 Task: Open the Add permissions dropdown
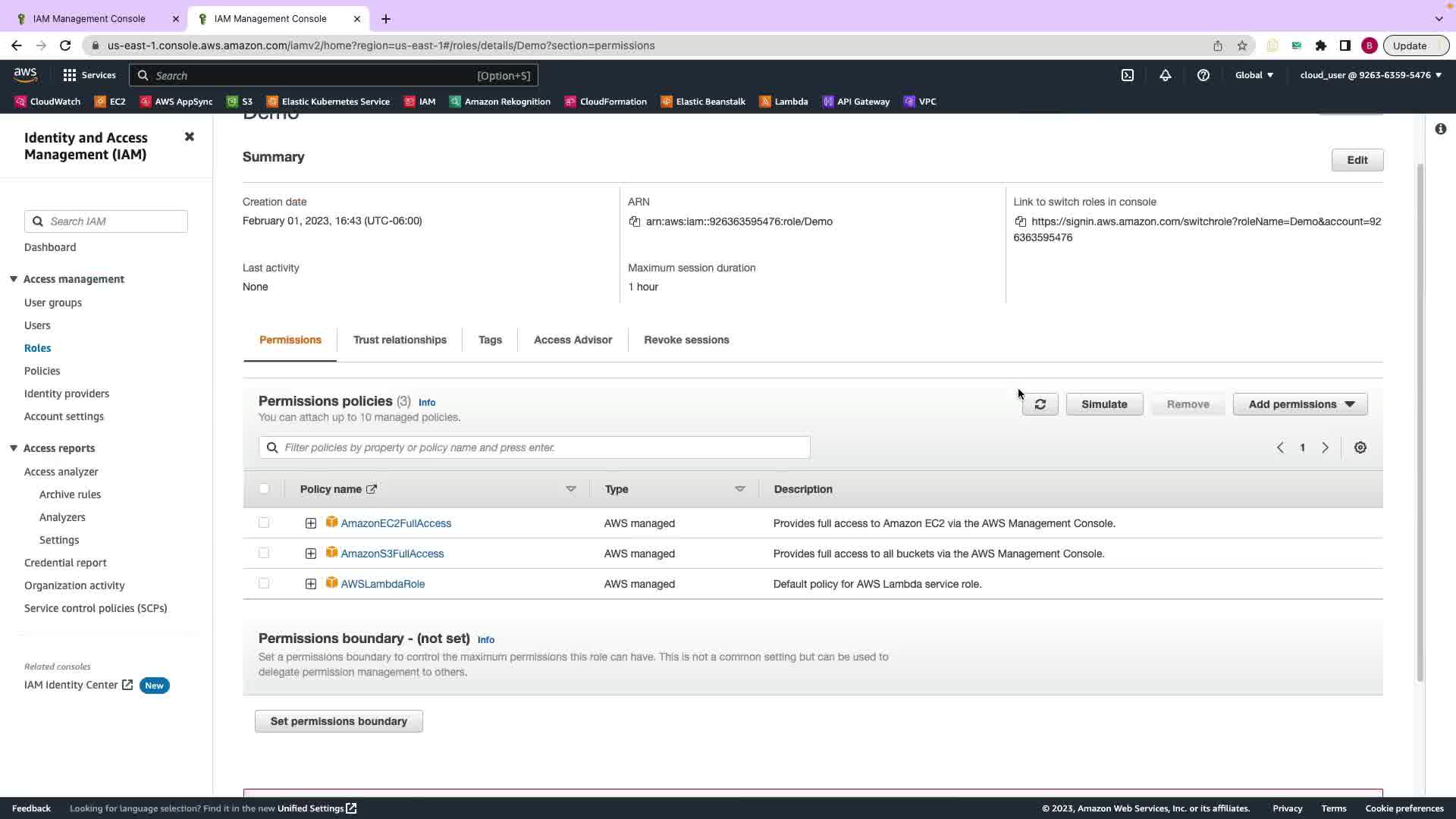coord(1300,404)
